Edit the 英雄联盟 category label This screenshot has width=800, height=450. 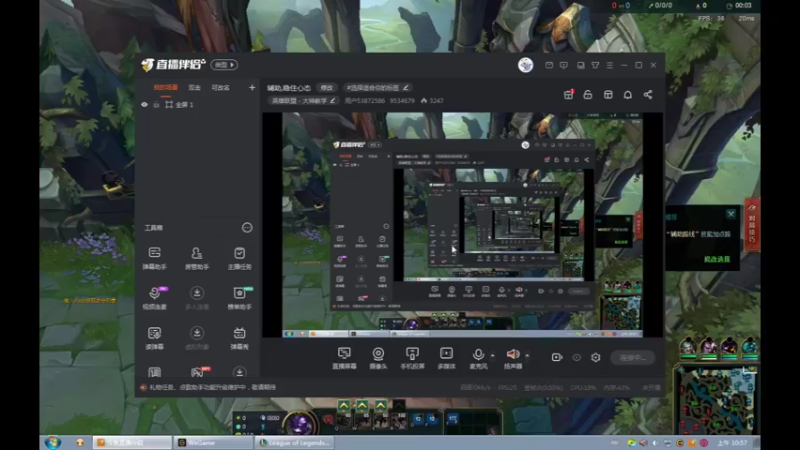(303, 101)
